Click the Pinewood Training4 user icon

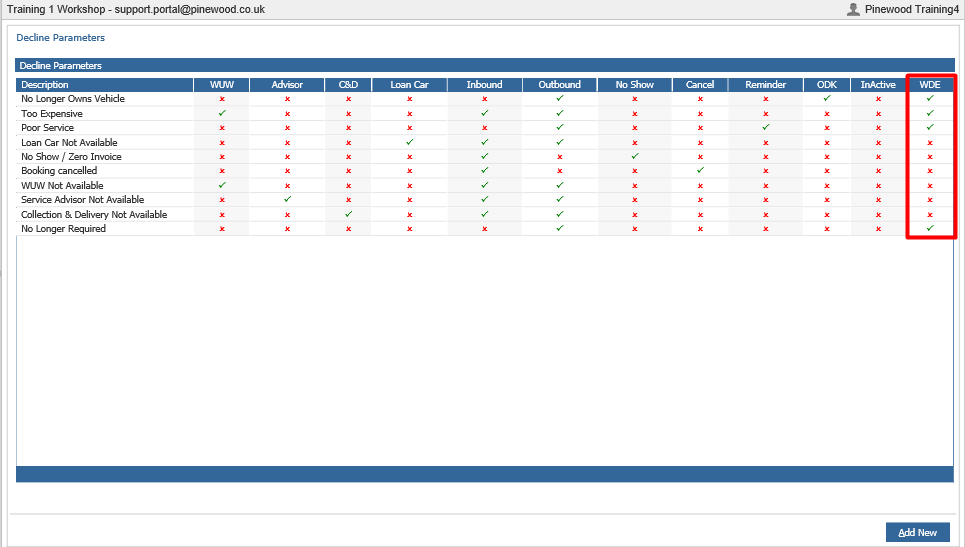(853, 9)
